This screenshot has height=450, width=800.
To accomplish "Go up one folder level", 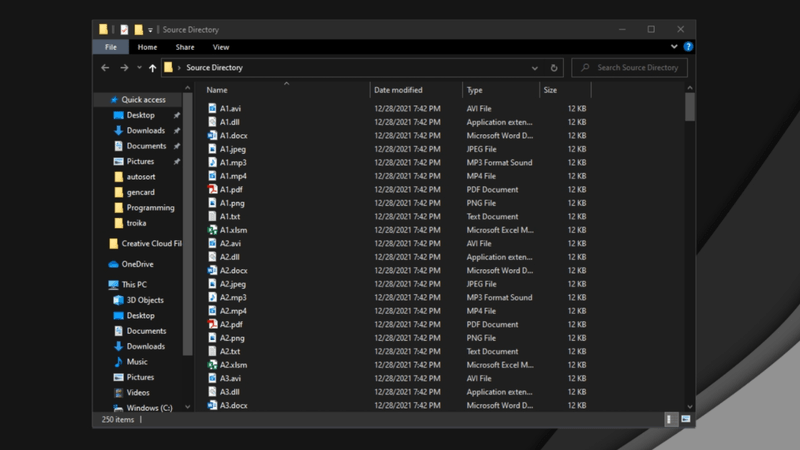I will [152, 67].
